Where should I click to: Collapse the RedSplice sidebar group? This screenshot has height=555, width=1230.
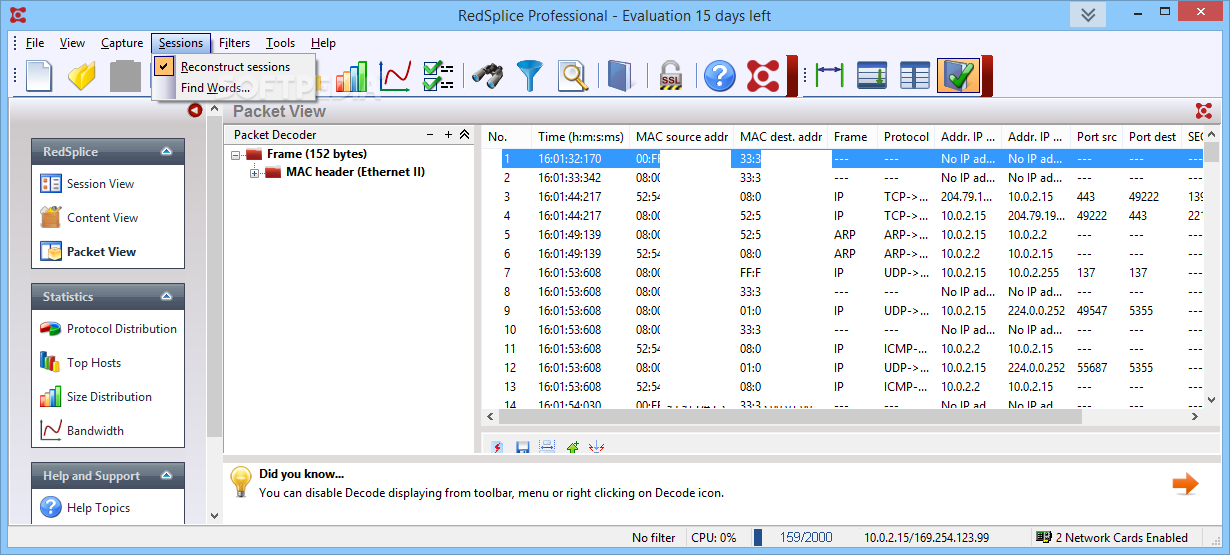[166, 152]
